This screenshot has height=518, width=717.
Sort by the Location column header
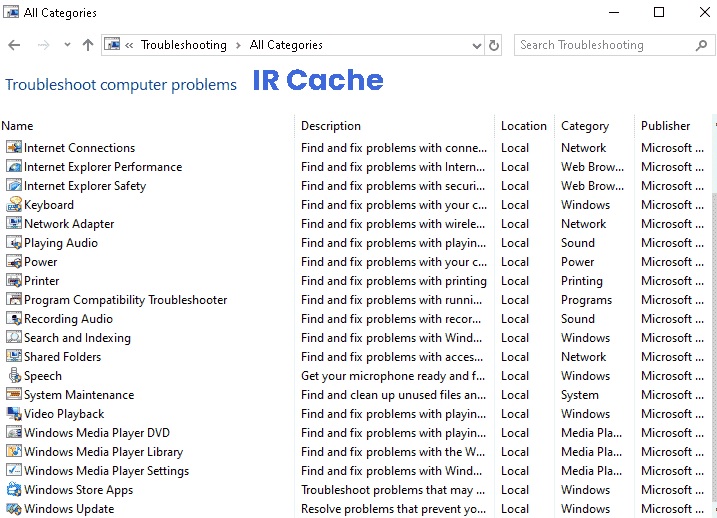coord(524,126)
